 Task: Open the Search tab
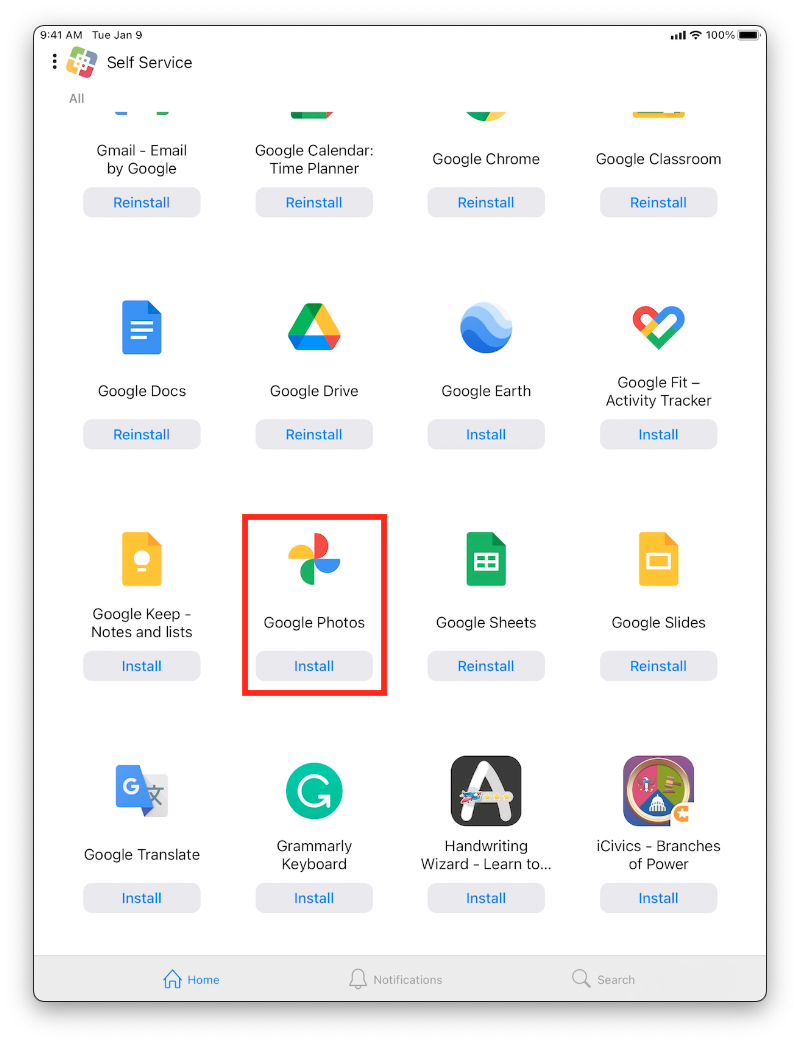(x=603, y=979)
